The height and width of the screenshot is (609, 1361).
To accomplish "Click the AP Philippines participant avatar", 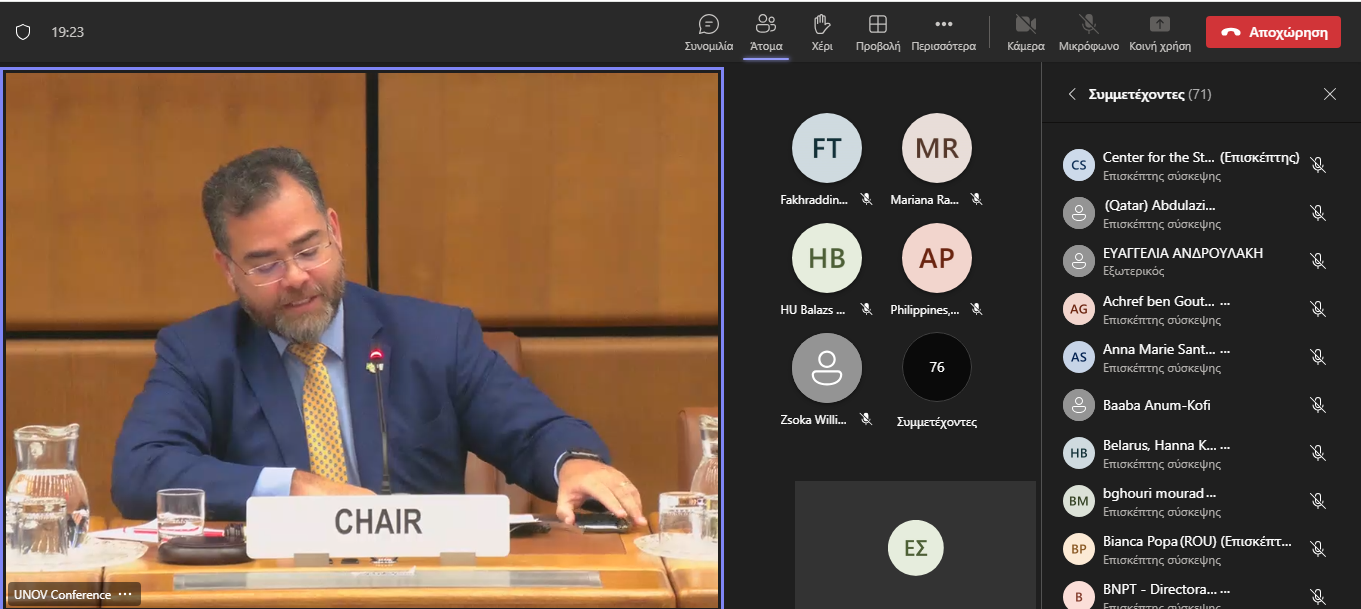I will pos(936,258).
